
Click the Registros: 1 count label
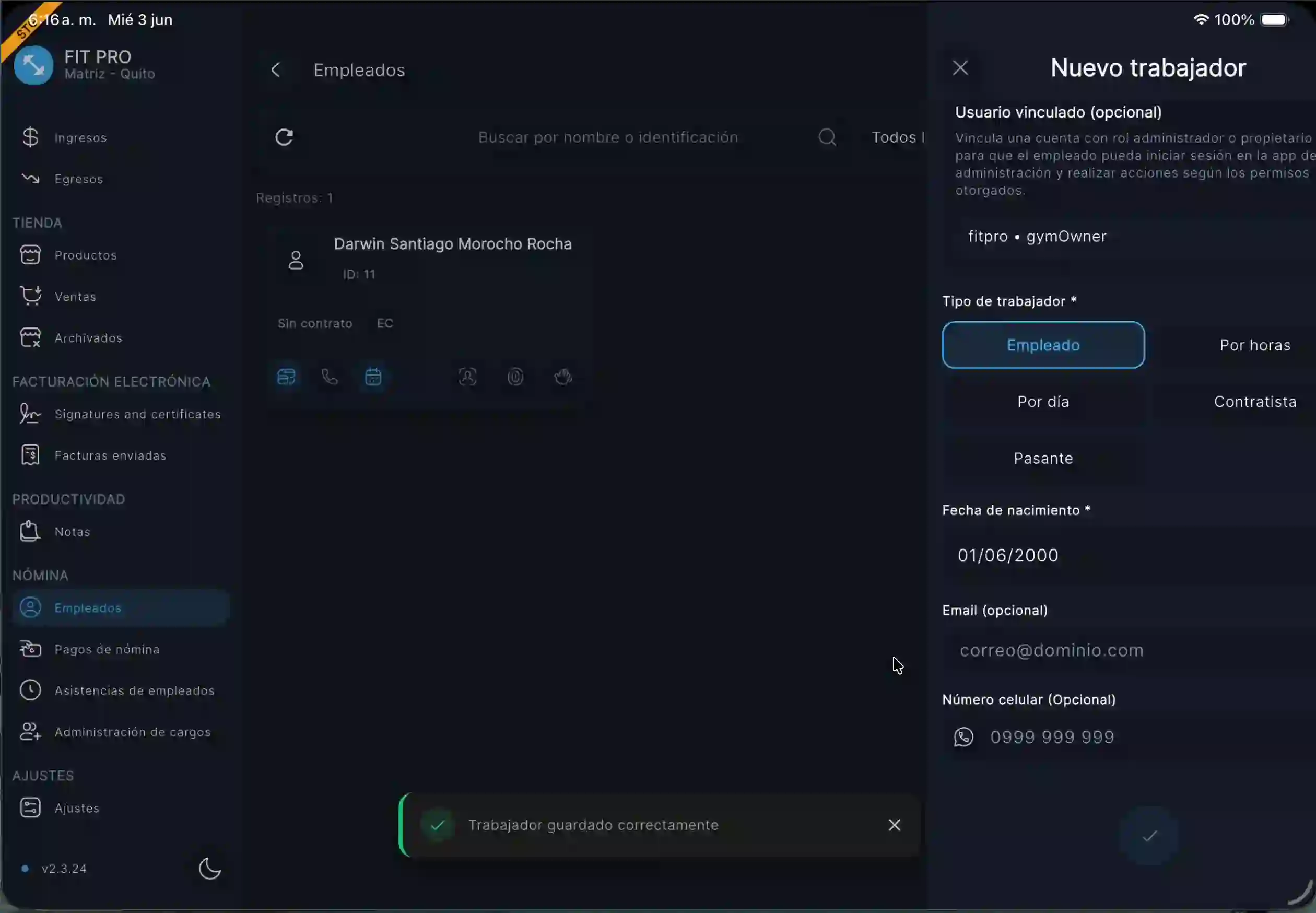(295, 198)
